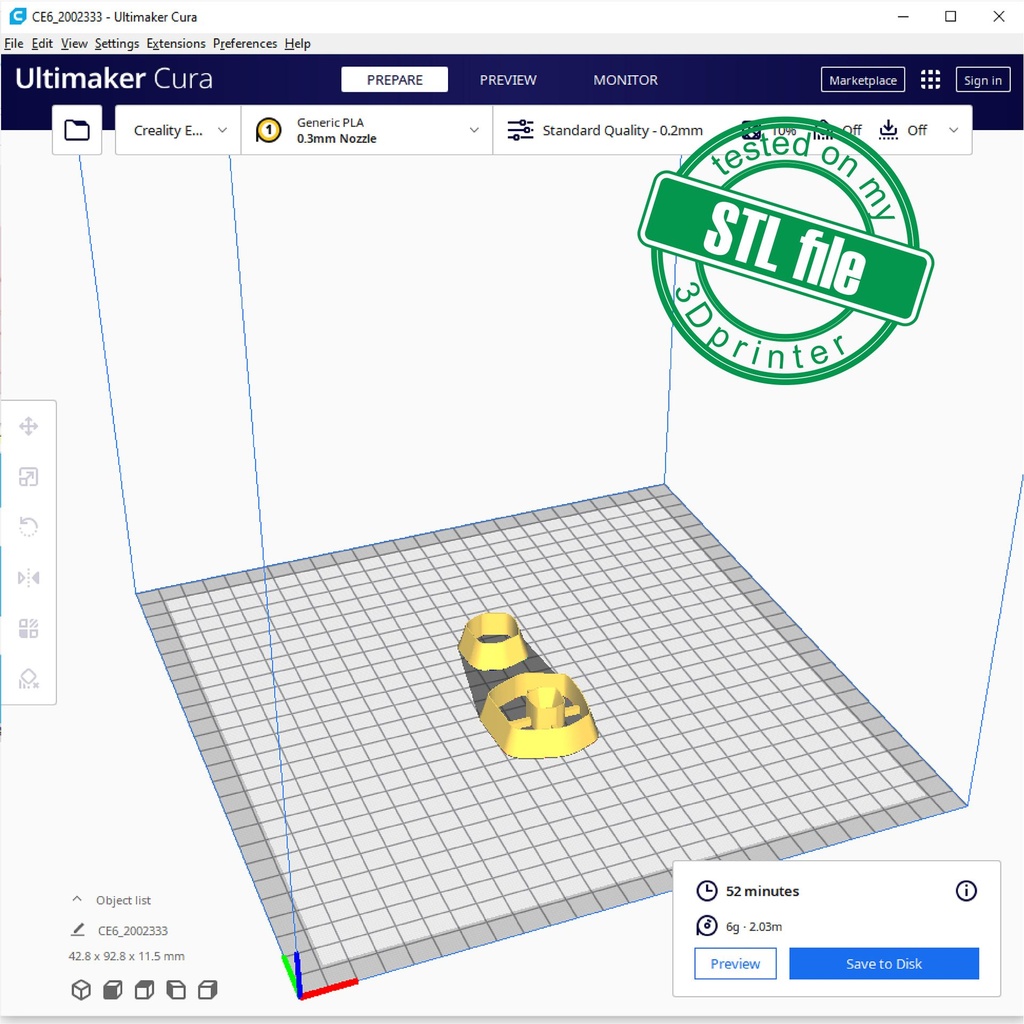Select the Rotate tool in left toolbar
Image resolution: width=1024 pixels, height=1024 pixels.
point(28,527)
